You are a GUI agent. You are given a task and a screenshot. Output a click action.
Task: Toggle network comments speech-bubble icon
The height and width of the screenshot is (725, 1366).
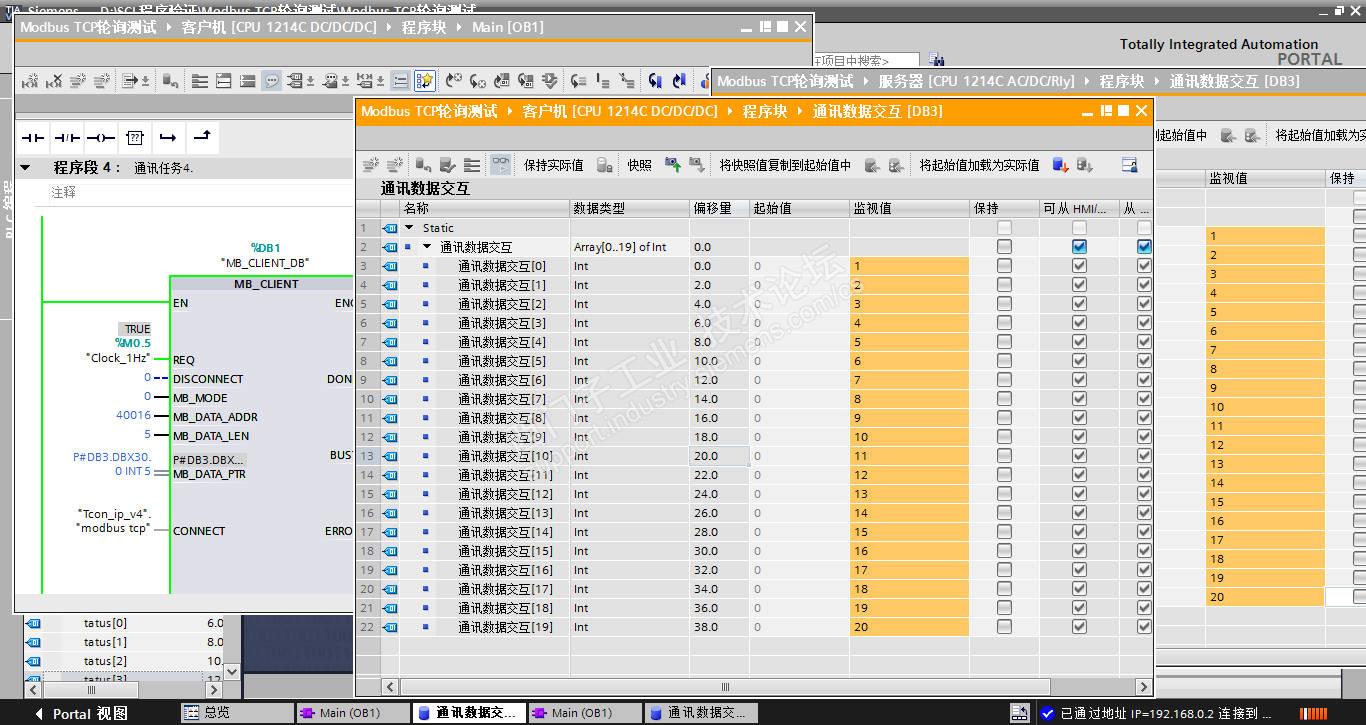point(271,81)
